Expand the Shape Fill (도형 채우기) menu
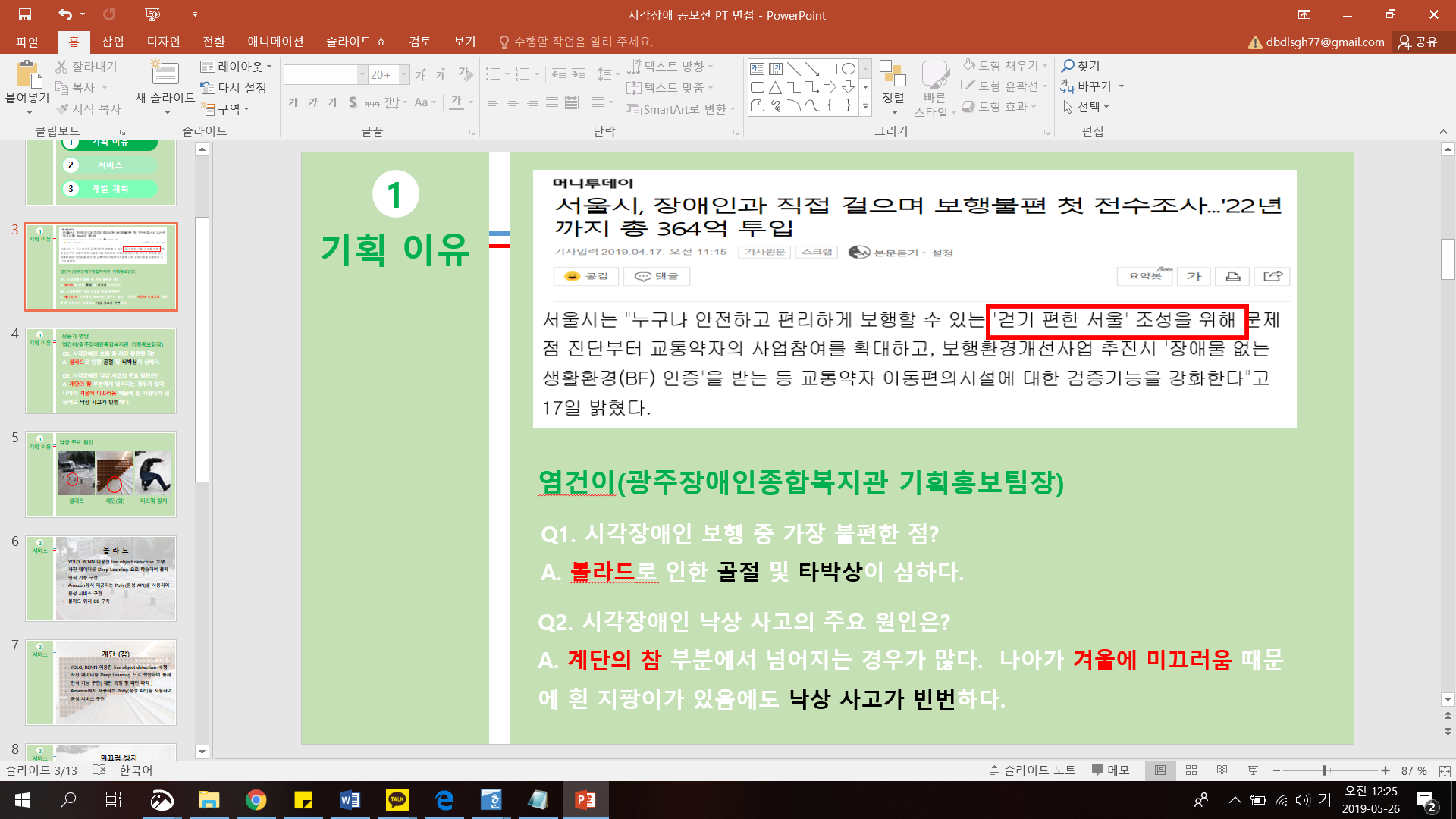 pyautogui.click(x=1044, y=66)
